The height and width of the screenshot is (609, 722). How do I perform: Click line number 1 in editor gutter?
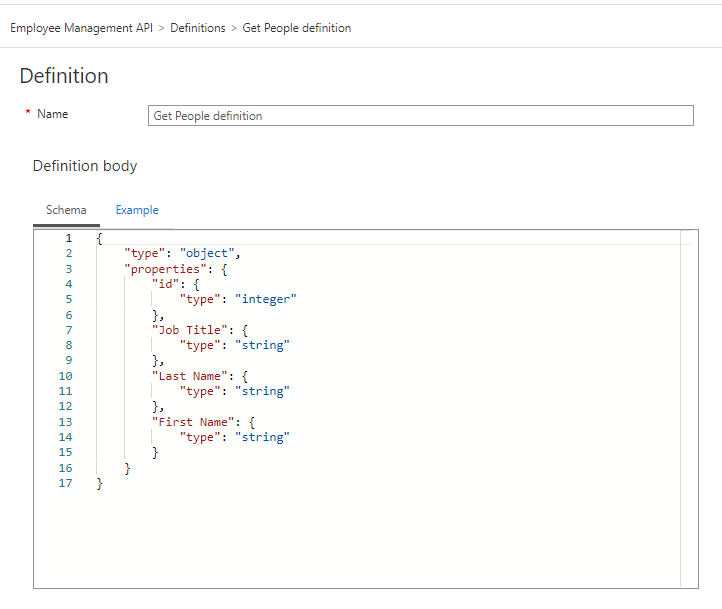pos(69,238)
